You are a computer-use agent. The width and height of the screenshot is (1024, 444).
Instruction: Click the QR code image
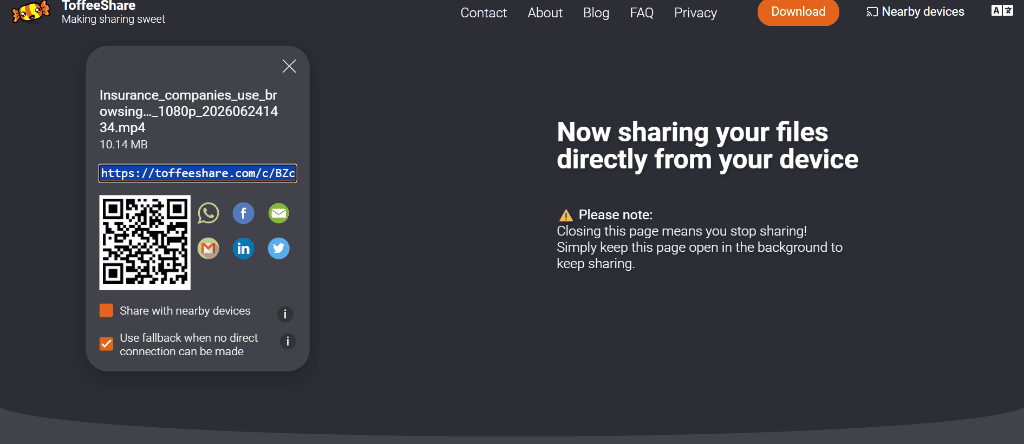145,242
